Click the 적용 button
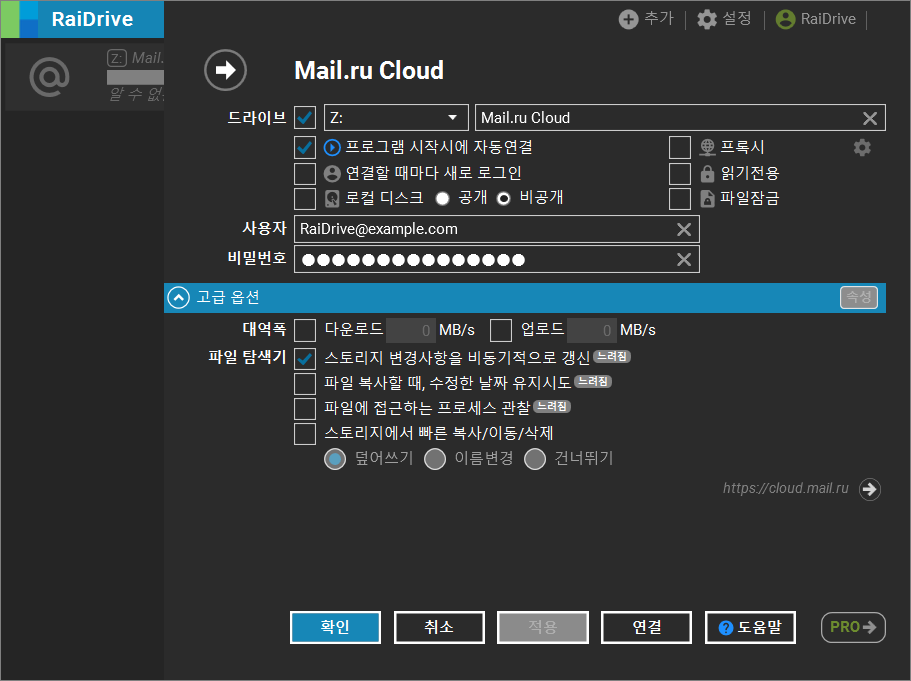 (x=543, y=628)
